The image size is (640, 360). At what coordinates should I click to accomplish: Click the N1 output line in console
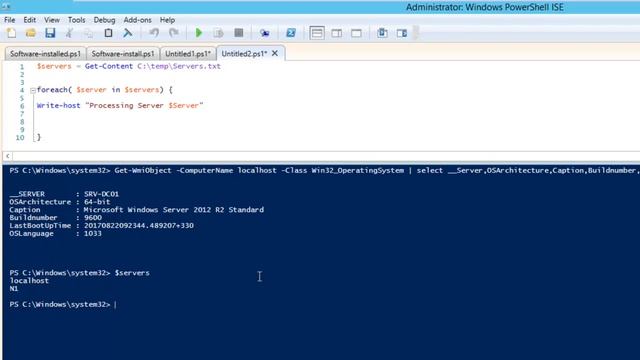point(13,289)
